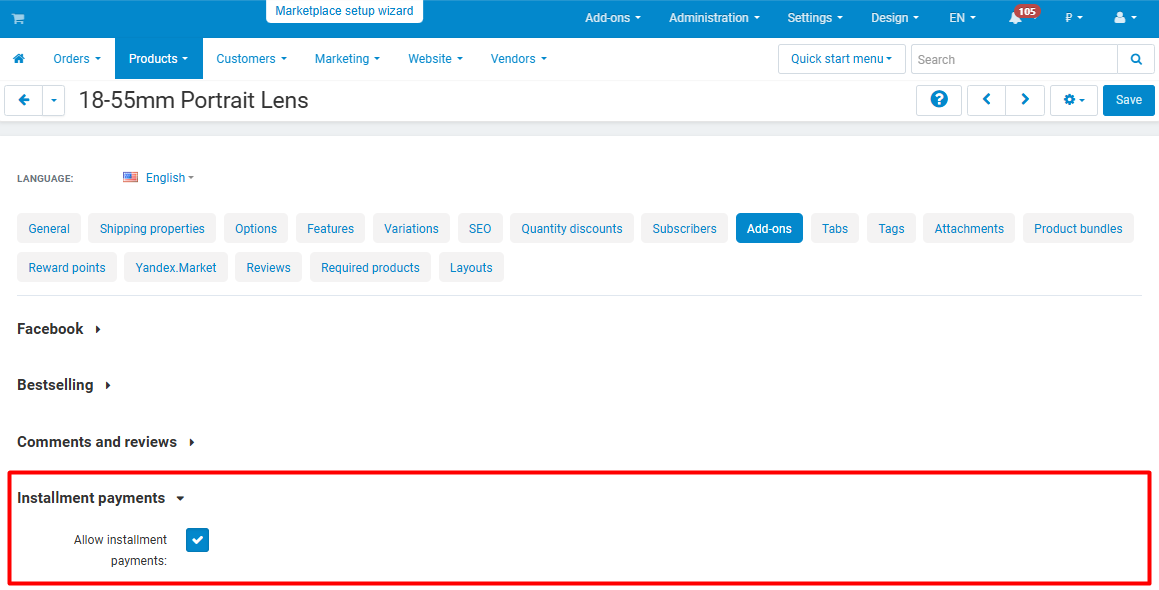This screenshot has height=590, width=1159.
Task: Click the Search input field
Action: [x=1014, y=59]
